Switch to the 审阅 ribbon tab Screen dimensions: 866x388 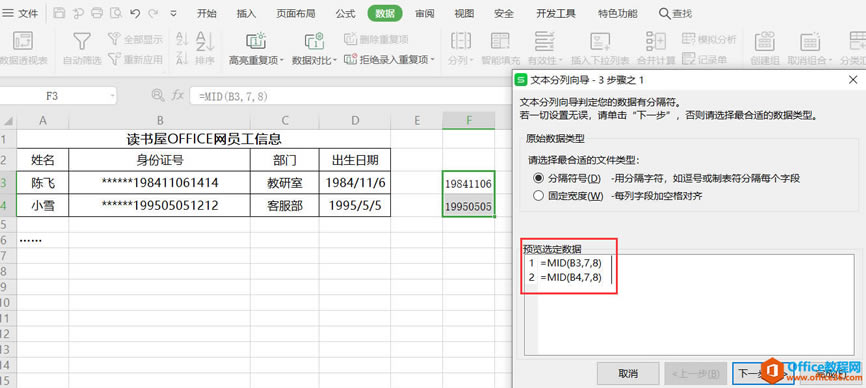(425, 14)
